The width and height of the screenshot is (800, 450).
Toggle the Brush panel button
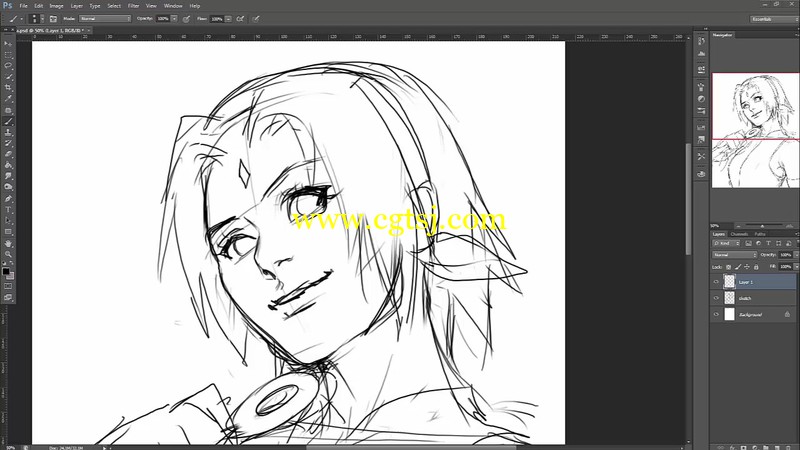click(53, 19)
